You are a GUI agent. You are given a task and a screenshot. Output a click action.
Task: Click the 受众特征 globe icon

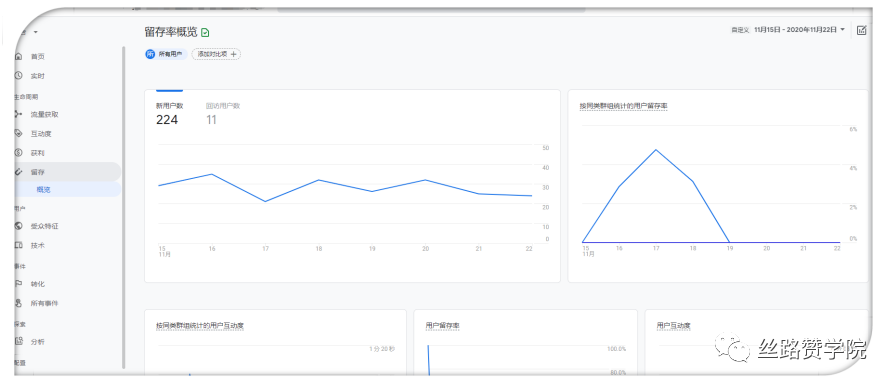click(19, 226)
